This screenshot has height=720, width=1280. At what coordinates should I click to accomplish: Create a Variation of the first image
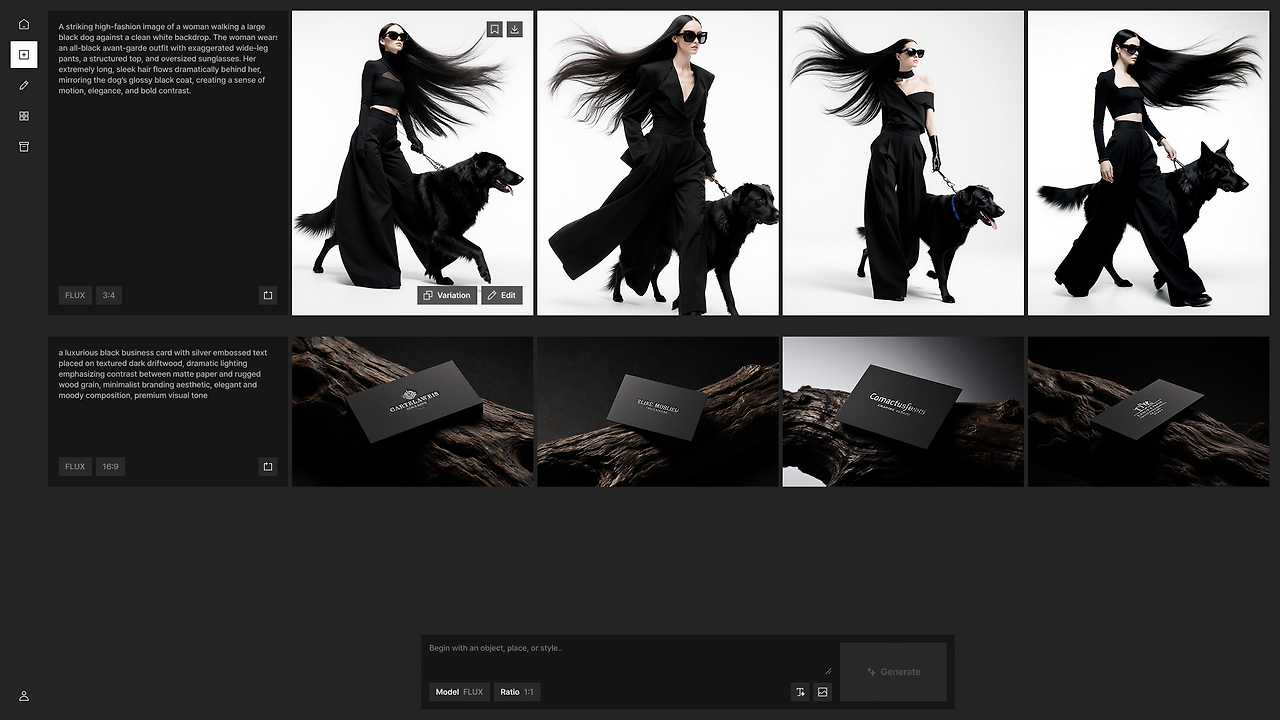coord(447,295)
